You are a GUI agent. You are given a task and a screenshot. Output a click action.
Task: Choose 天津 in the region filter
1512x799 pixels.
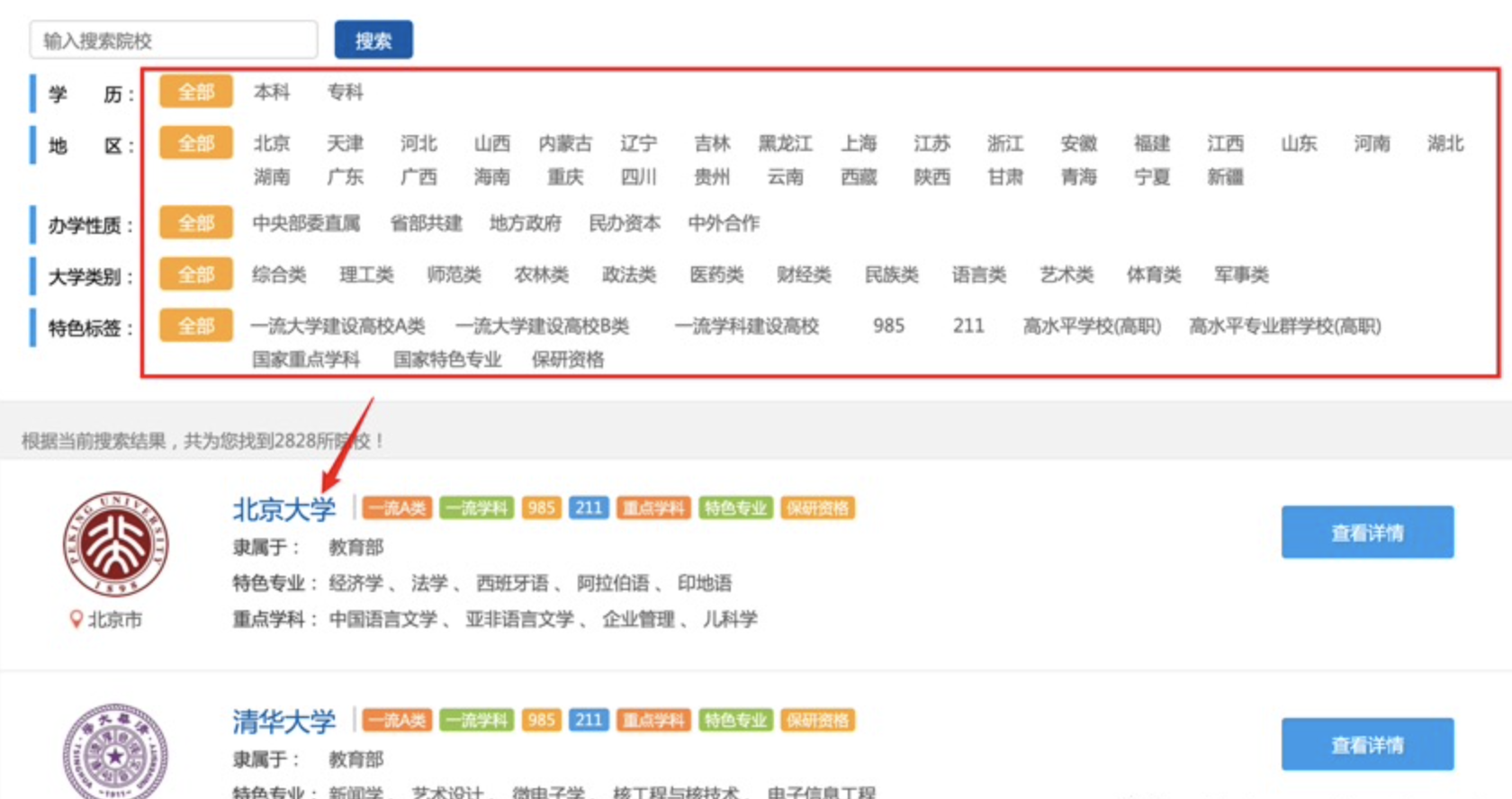(346, 143)
